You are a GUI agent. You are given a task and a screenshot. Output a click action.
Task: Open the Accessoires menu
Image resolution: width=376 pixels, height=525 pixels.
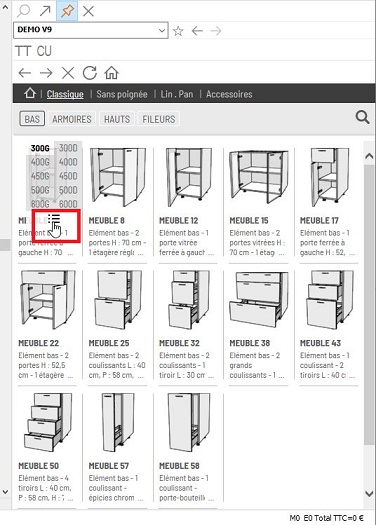click(229, 94)
